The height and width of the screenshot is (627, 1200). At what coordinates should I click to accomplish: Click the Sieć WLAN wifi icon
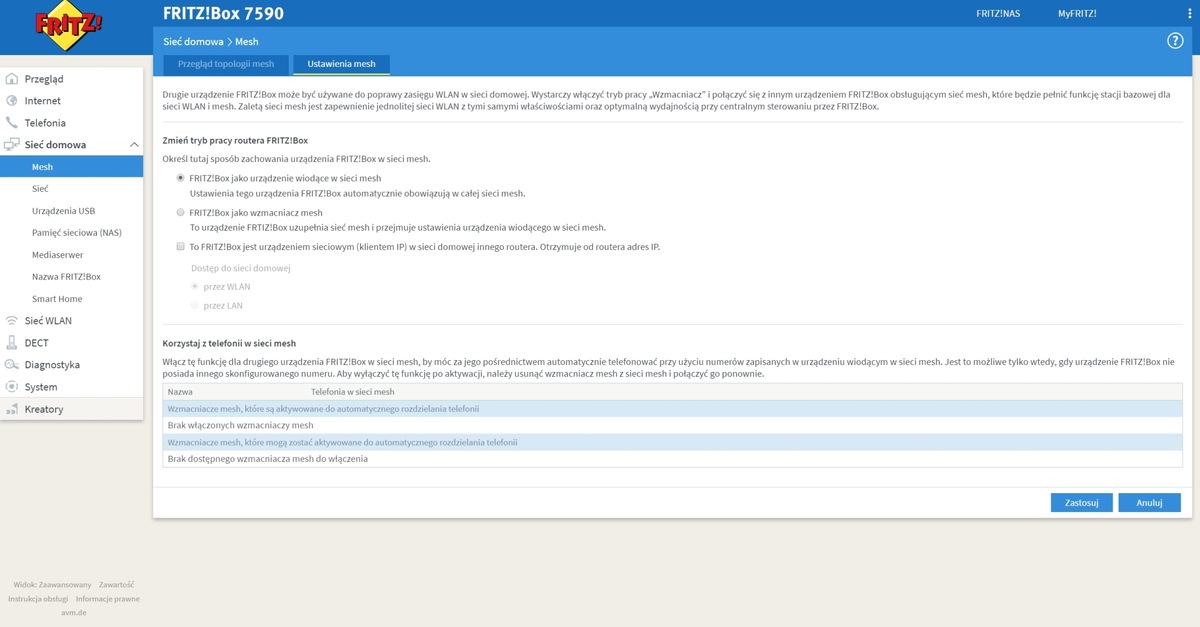[12, 321]
